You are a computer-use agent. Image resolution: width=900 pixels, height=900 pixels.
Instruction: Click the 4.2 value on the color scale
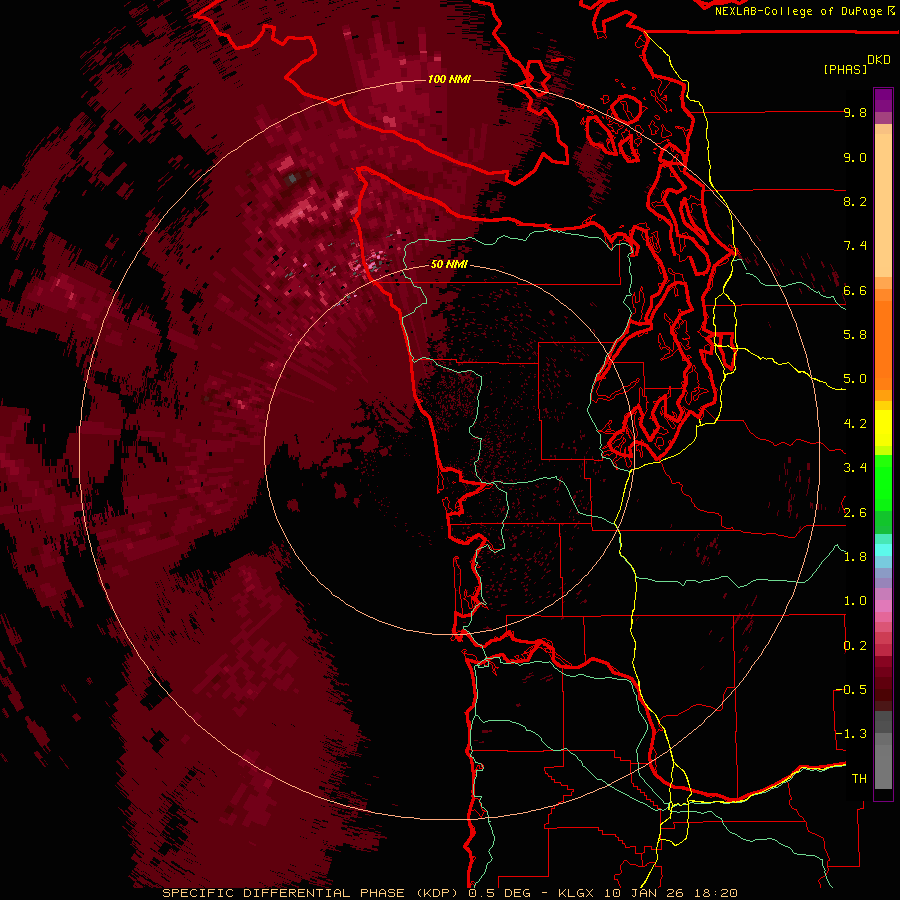point(855,424)
